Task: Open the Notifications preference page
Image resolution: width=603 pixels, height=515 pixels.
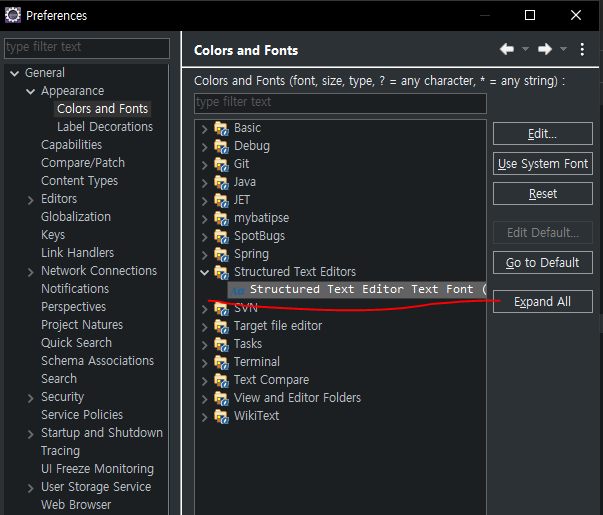Action: (x=75, y=289)
